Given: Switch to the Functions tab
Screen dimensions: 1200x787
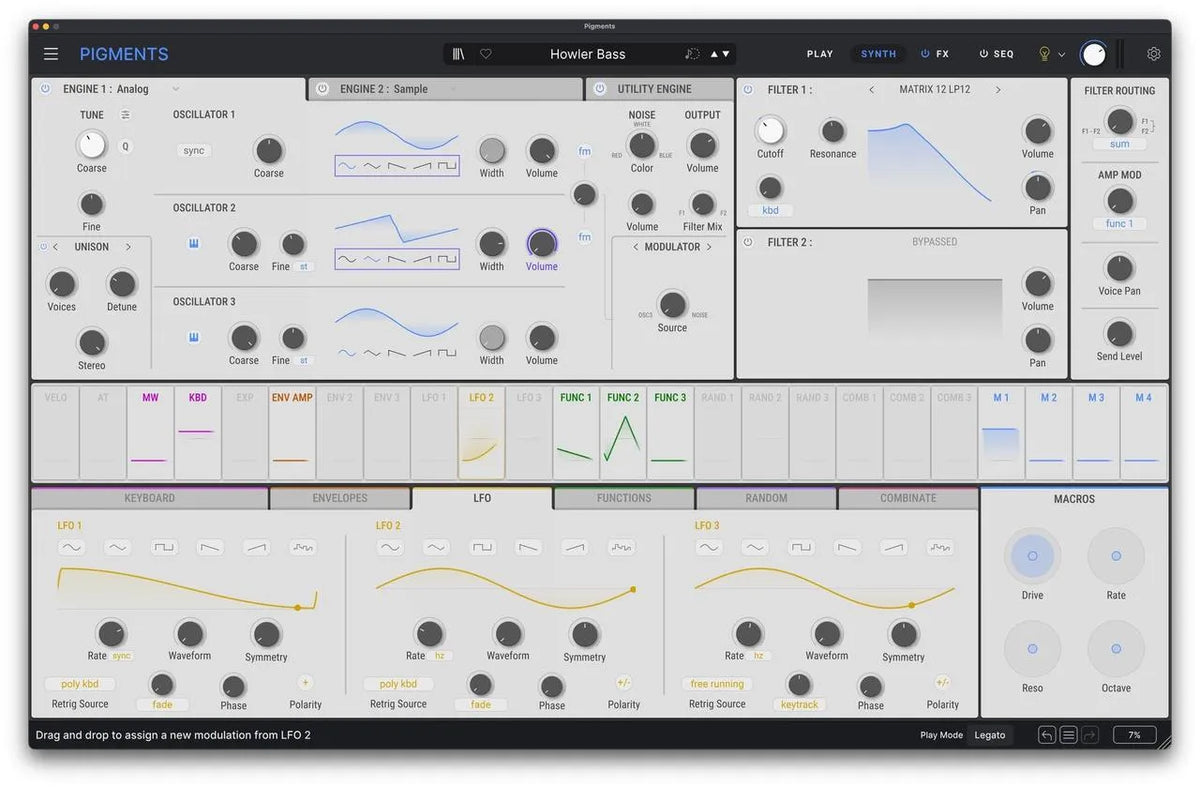Looking at the screenshot, I should coord(623,497).
